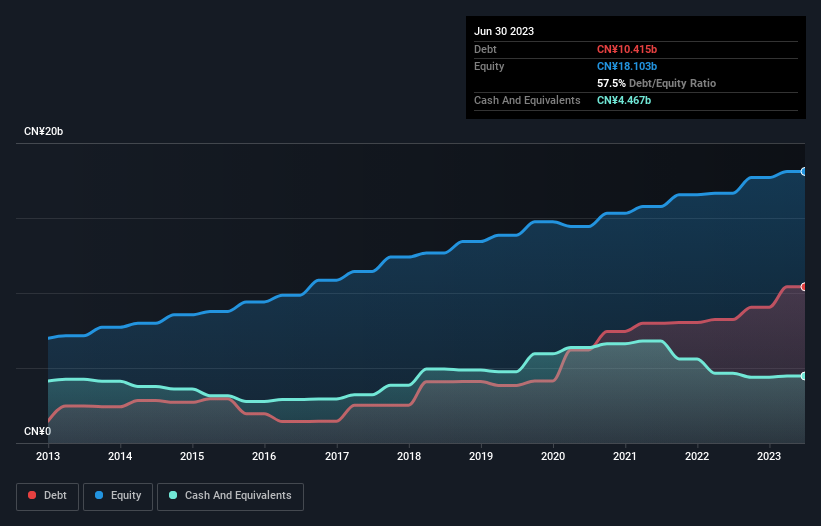Toggle the Equity legend button

click(x=118, y=496)
